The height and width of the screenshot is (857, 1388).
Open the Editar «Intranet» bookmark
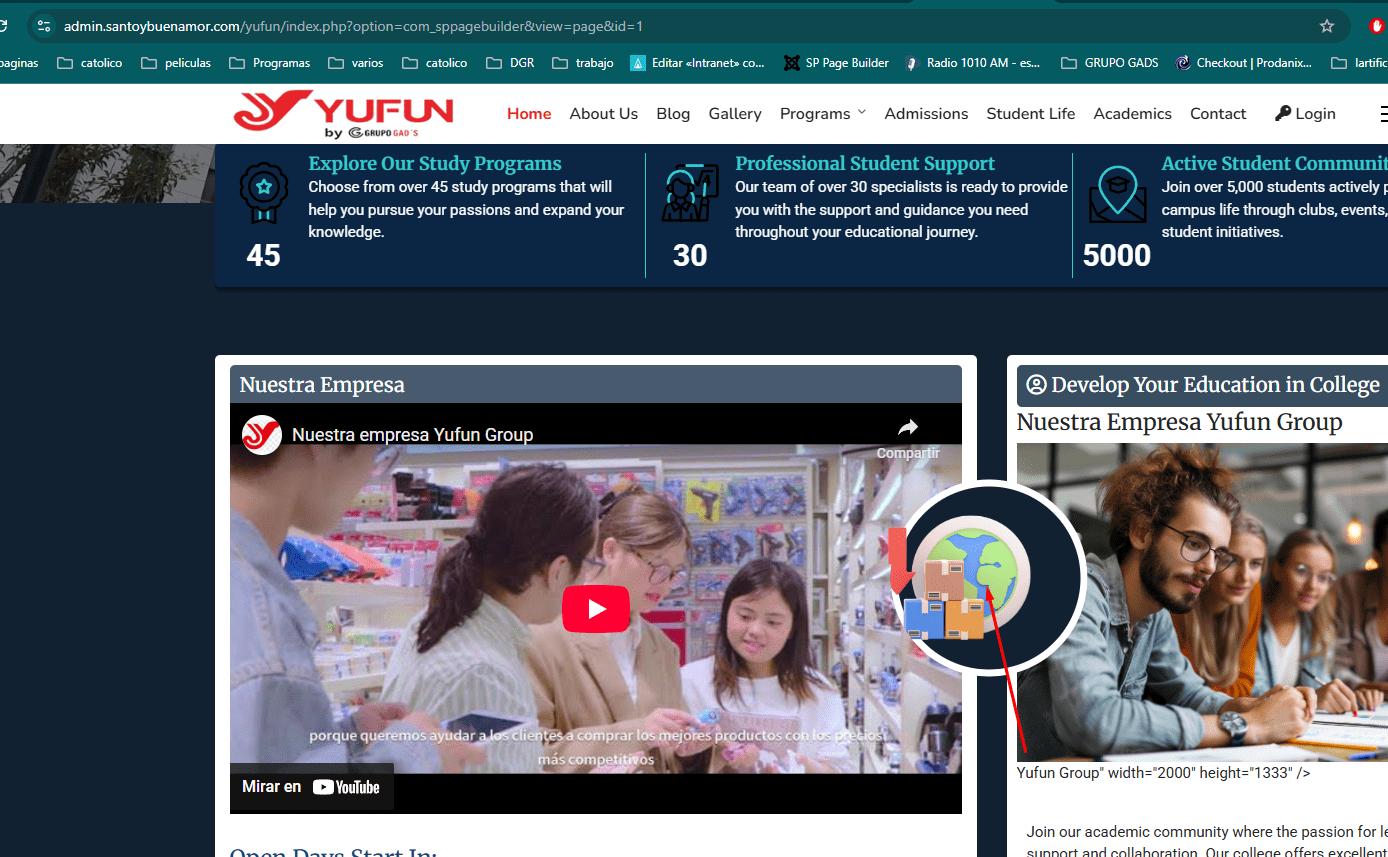(697, 63)
